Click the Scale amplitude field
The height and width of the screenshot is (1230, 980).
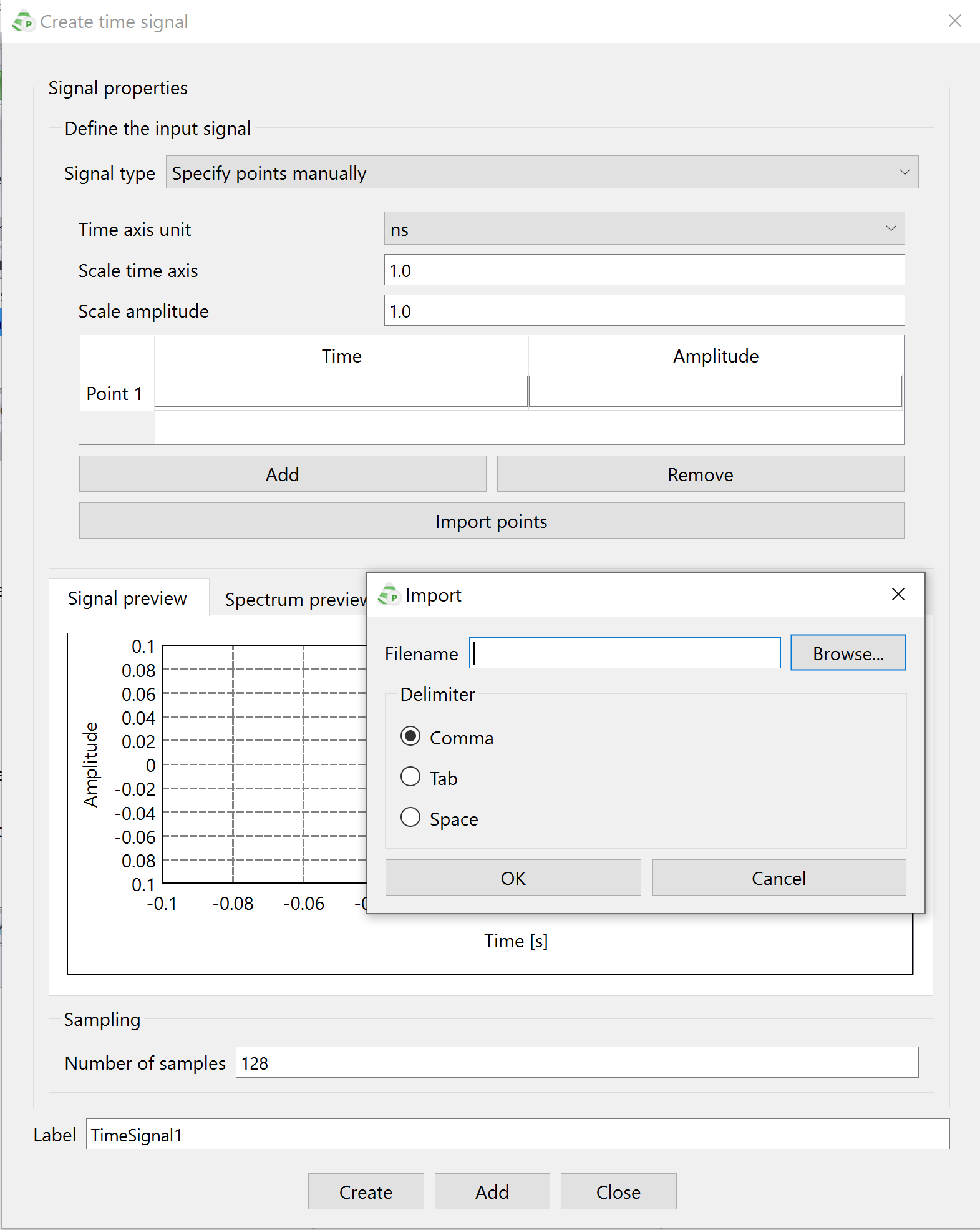(644, 310)
